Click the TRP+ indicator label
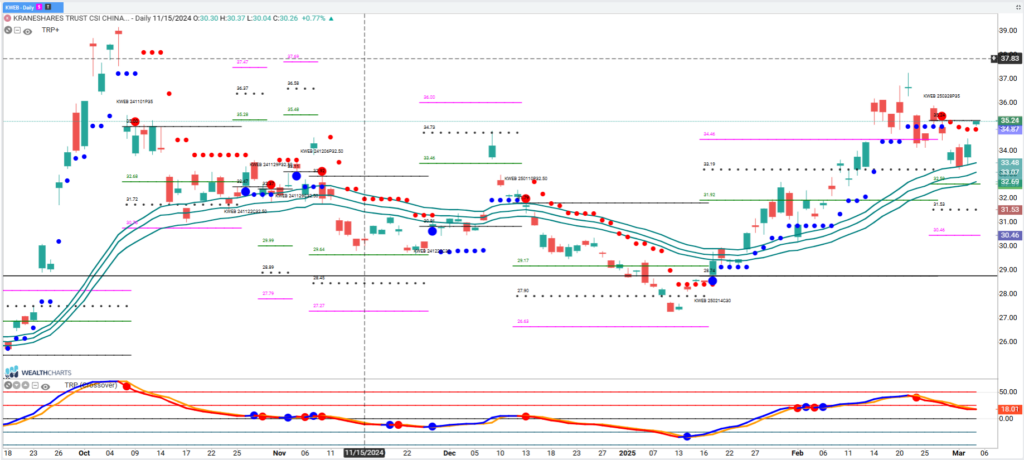 coord(50,30)
